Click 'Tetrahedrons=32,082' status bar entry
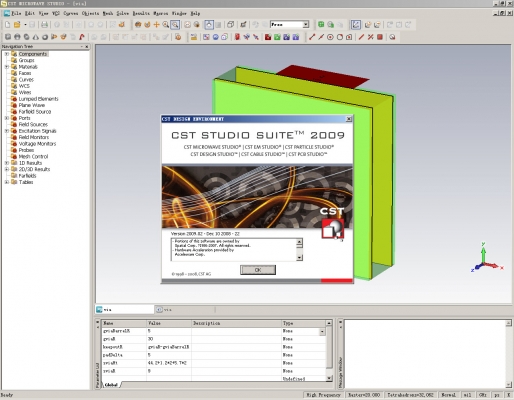Image resolution: width=514 pixels, height=400 pixels. (410, 395)
